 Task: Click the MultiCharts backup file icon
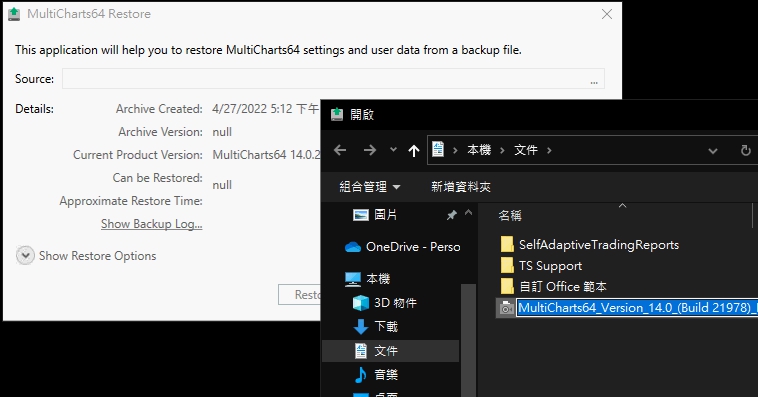pyautogui.click(x=506, y=308)
